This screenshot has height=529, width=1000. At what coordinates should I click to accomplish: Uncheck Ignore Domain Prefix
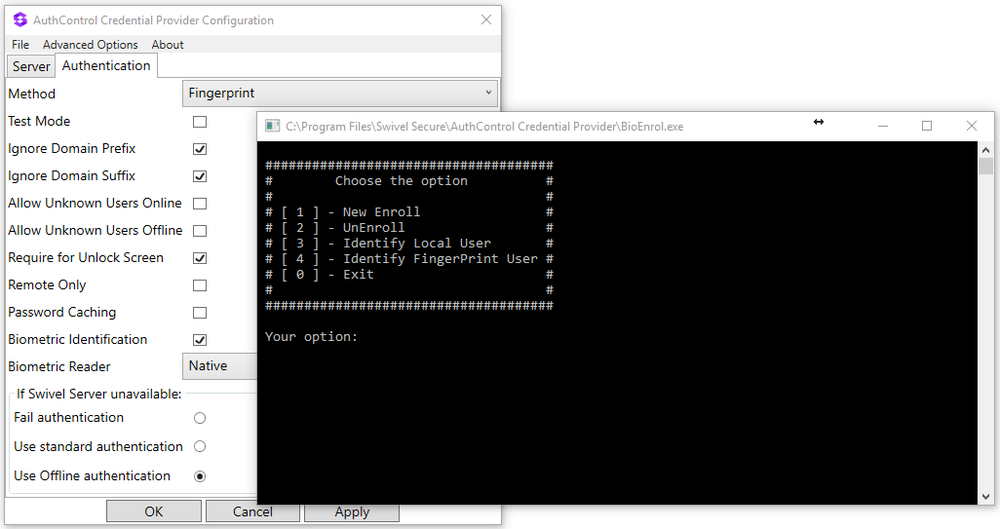point(200,149)
